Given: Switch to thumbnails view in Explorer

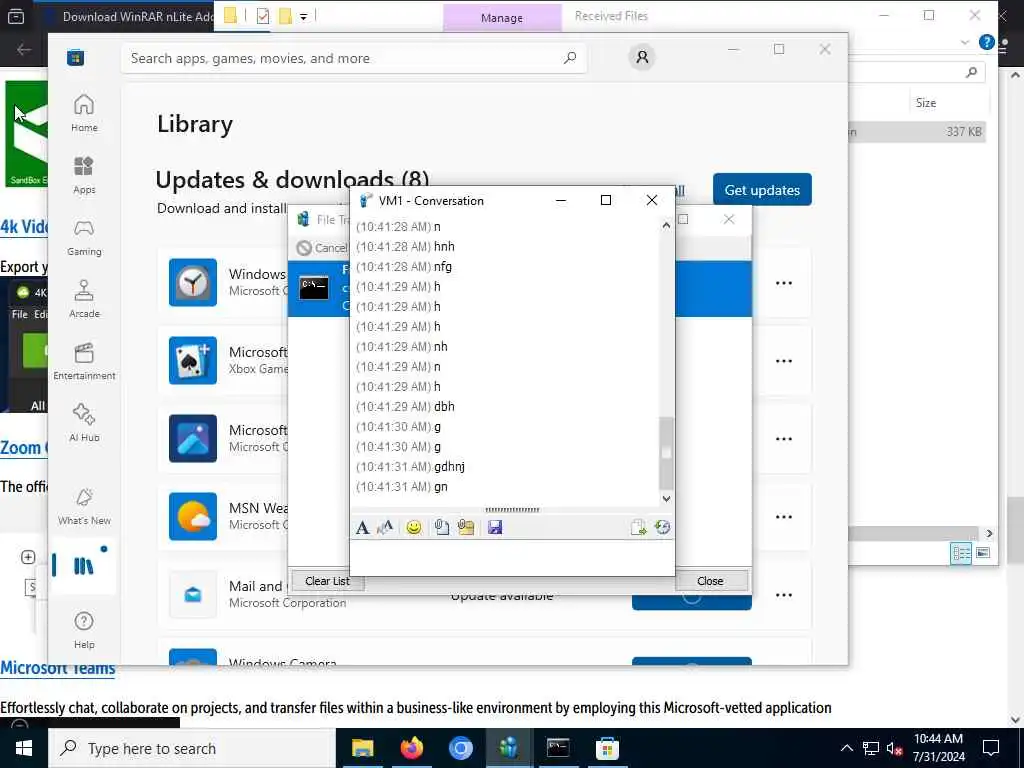Looking at the screenshot, I should (983, 554).
